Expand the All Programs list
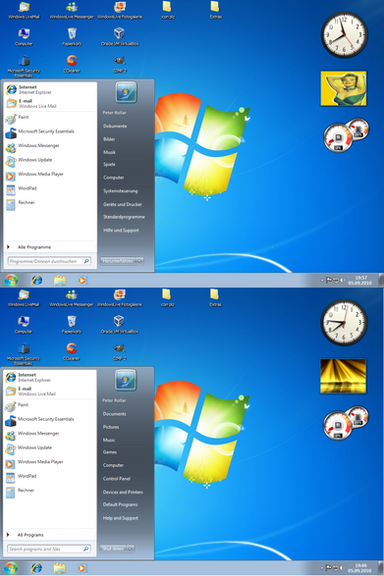Screen dimensions: 384x576 [30, 535]
